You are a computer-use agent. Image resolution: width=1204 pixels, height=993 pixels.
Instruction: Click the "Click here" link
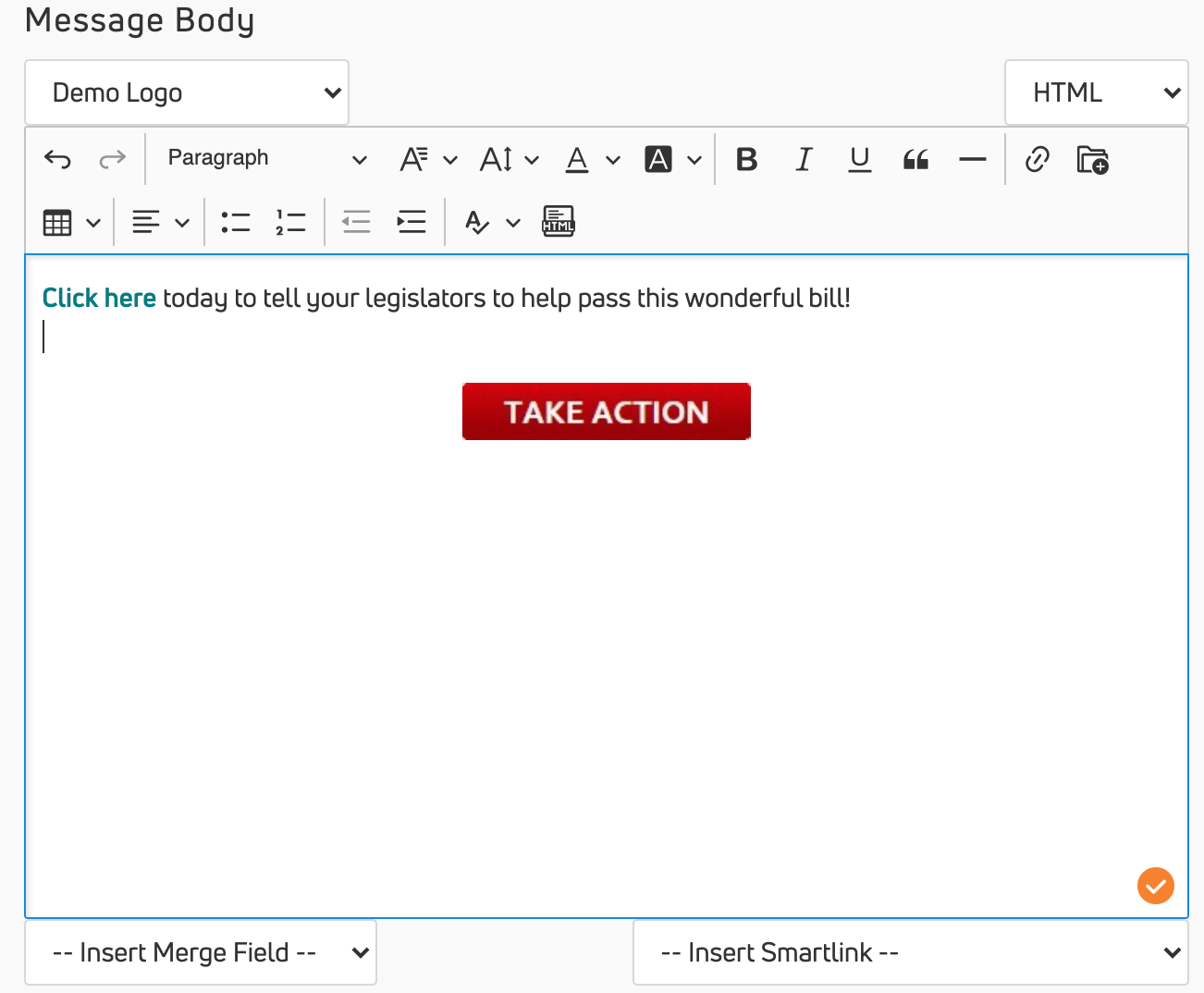(x=99, y=298)
